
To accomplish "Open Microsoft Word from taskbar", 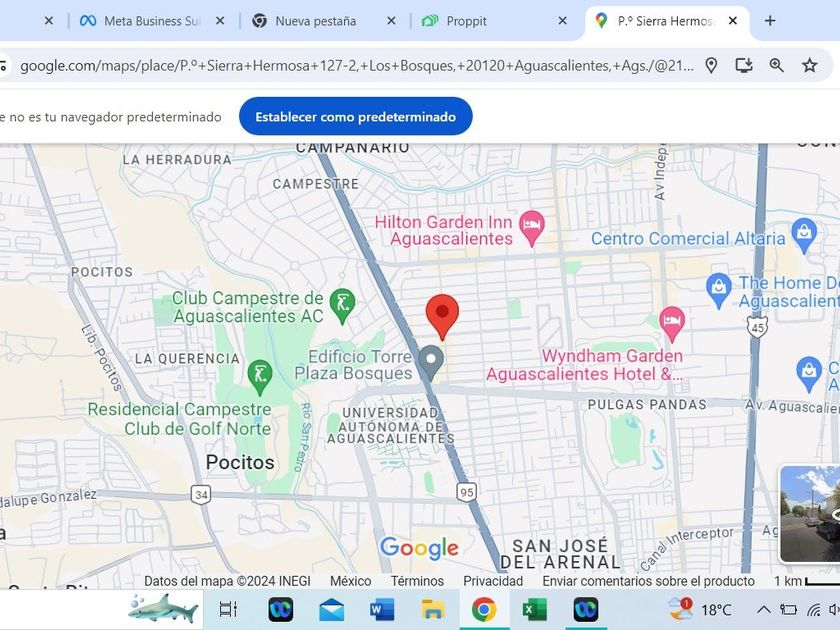I will tap(381, 610).
